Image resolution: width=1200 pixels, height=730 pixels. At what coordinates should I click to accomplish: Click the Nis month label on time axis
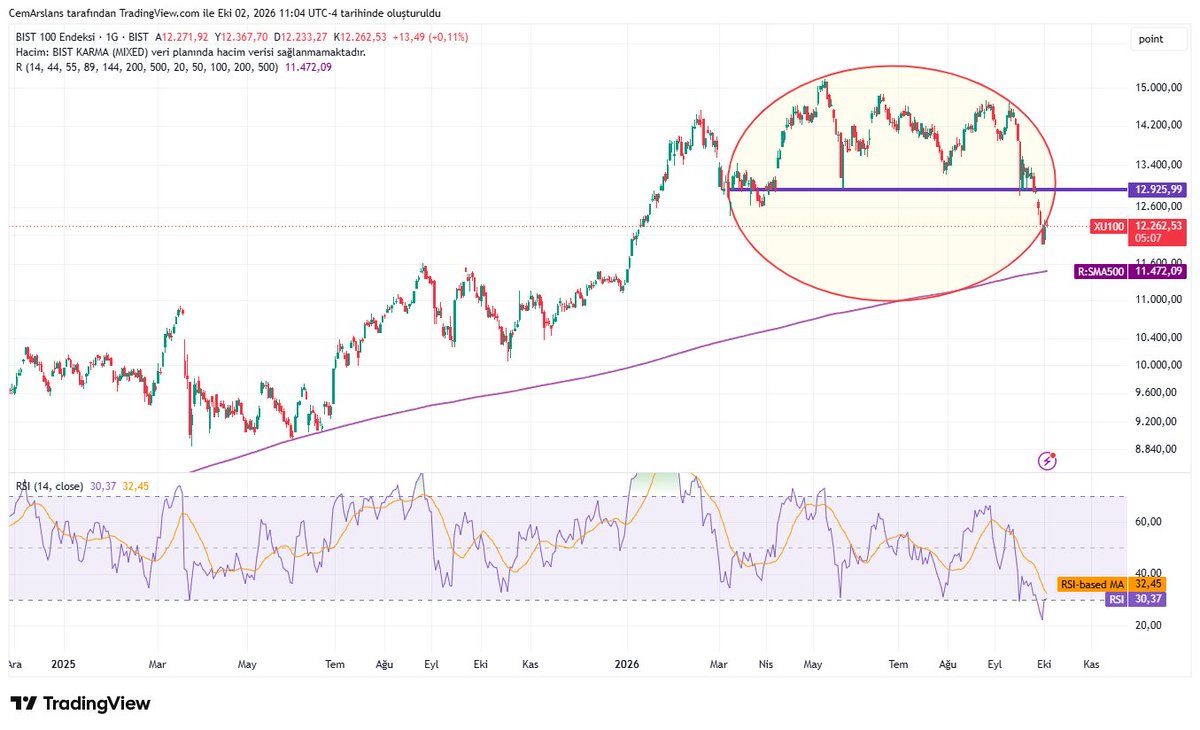pos(766,663)
